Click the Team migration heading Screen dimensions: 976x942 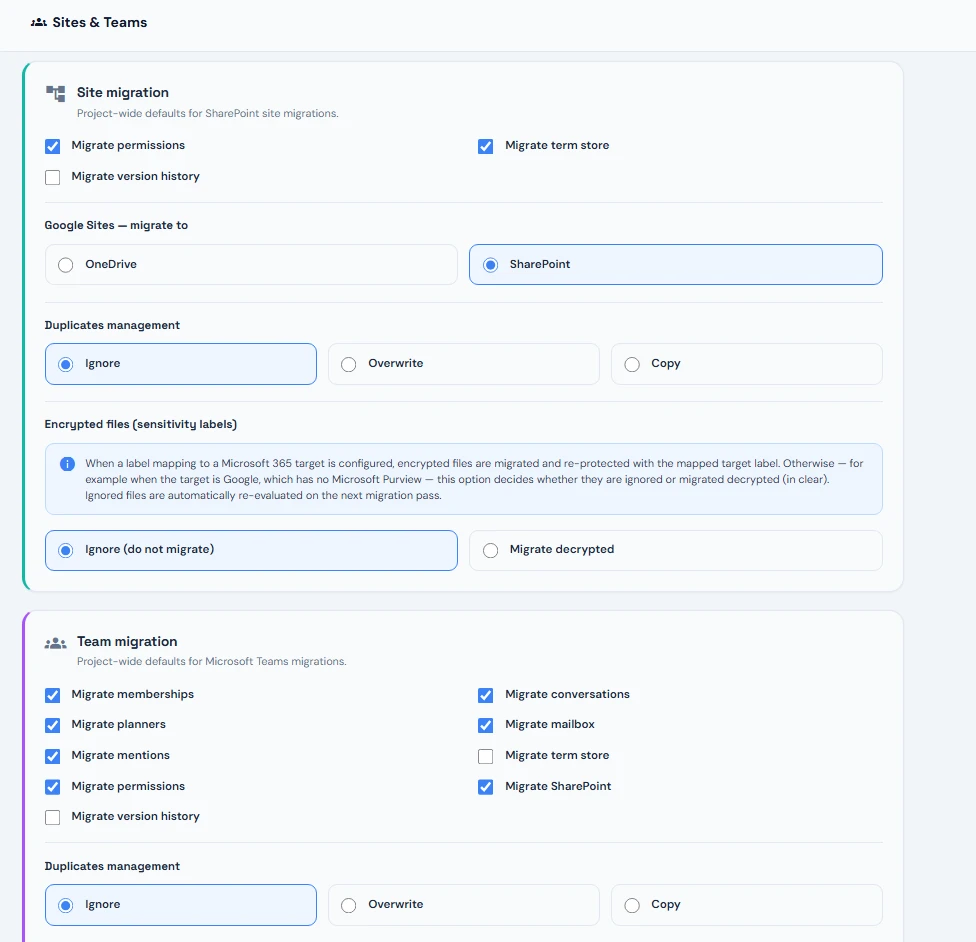click(127, 641)
